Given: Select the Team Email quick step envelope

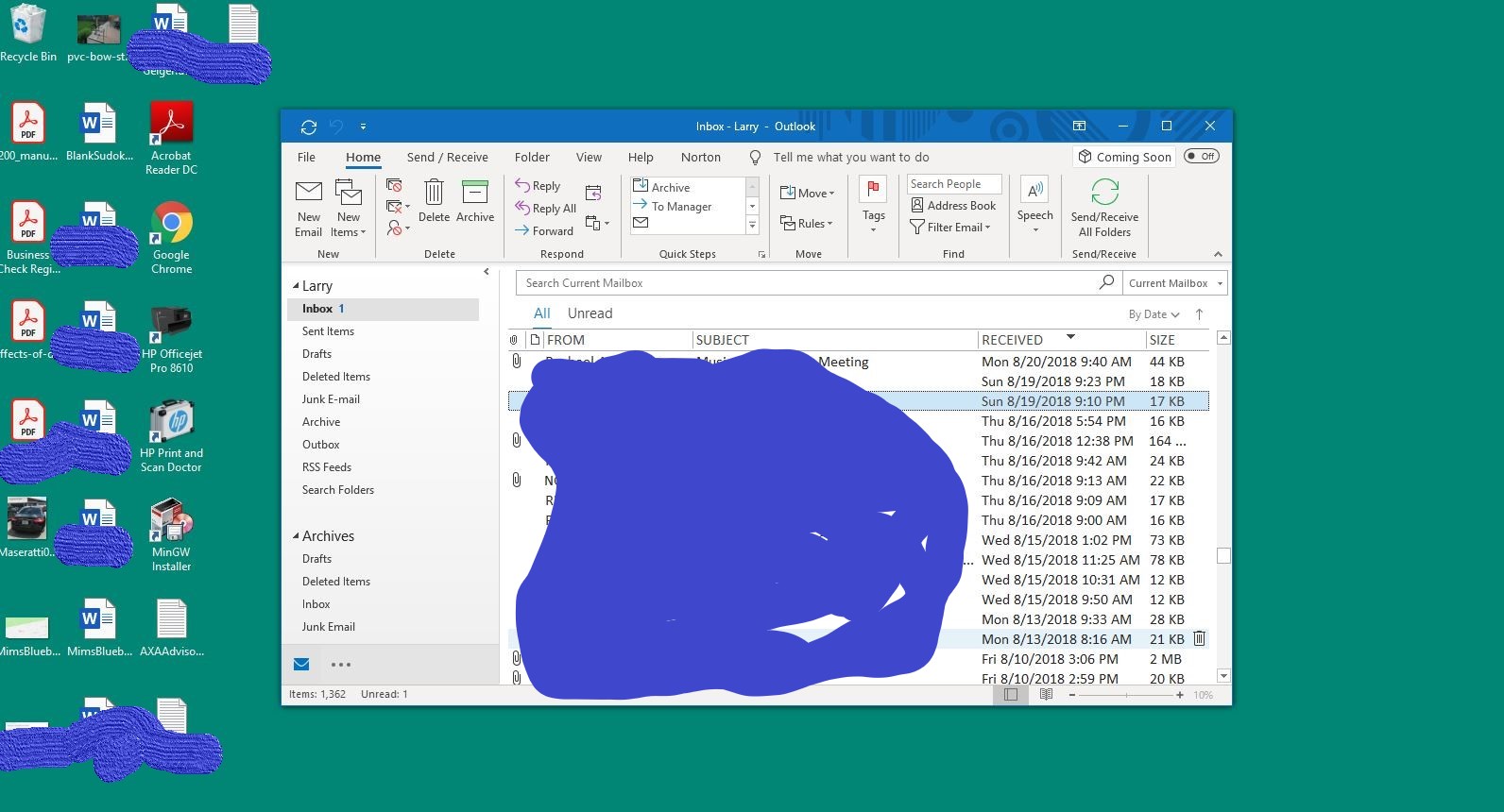Looking at the screenshot, I should coord(641,224).
